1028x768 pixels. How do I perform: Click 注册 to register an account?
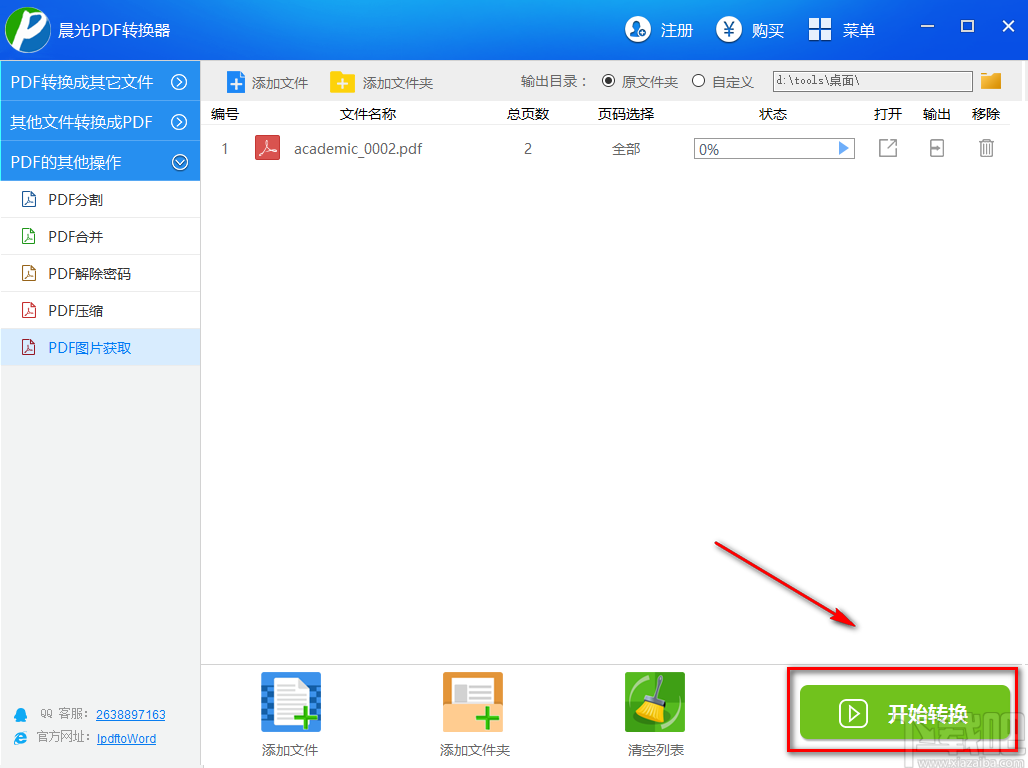coord(659,30)
